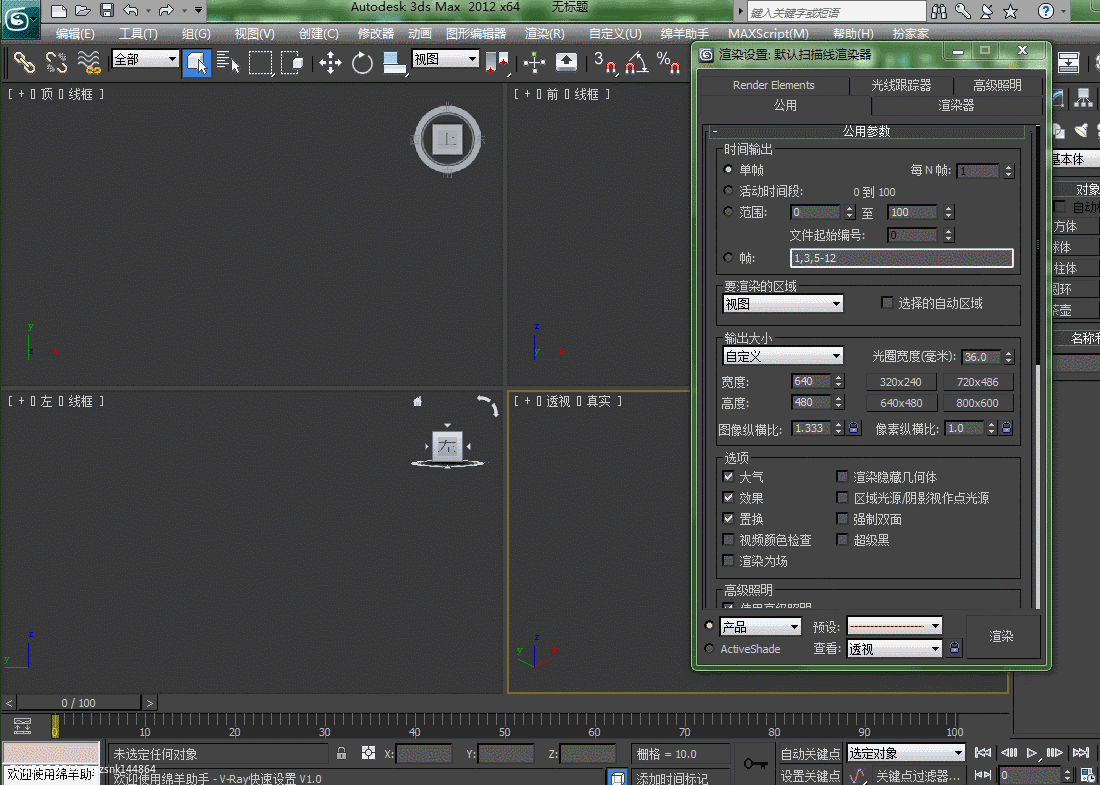Screen dimensions: 1100x785
Task: Choose the 800x600 resolution preset
Action: pyautogui.click(x=977, y=403)
